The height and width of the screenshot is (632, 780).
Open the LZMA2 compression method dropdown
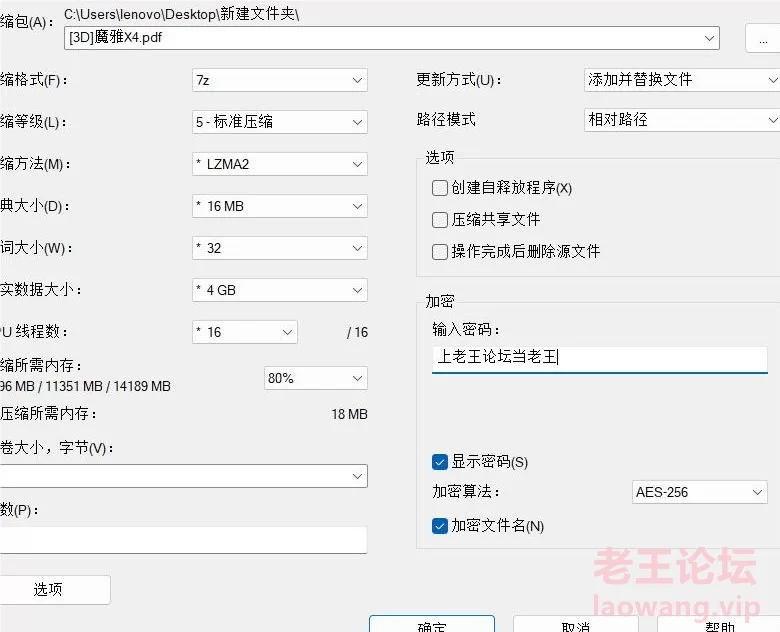click(280, 164)
